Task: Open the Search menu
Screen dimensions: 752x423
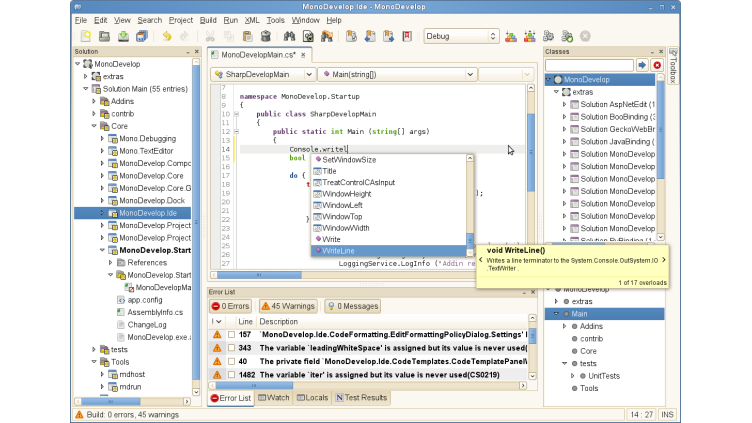Action: (x=150, y=20)
